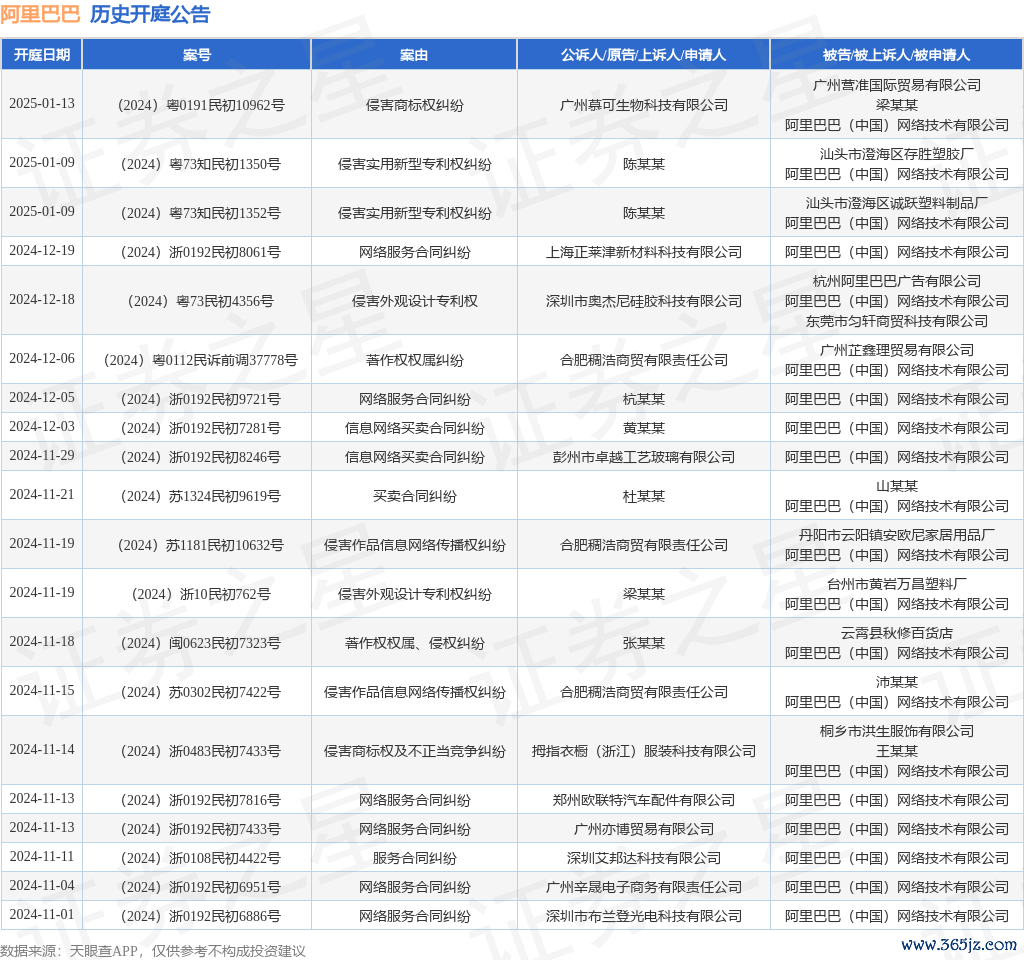Screen dimensions: 1024x960
Task: Select case number 浙10民初762号
Action: [225, 594]
